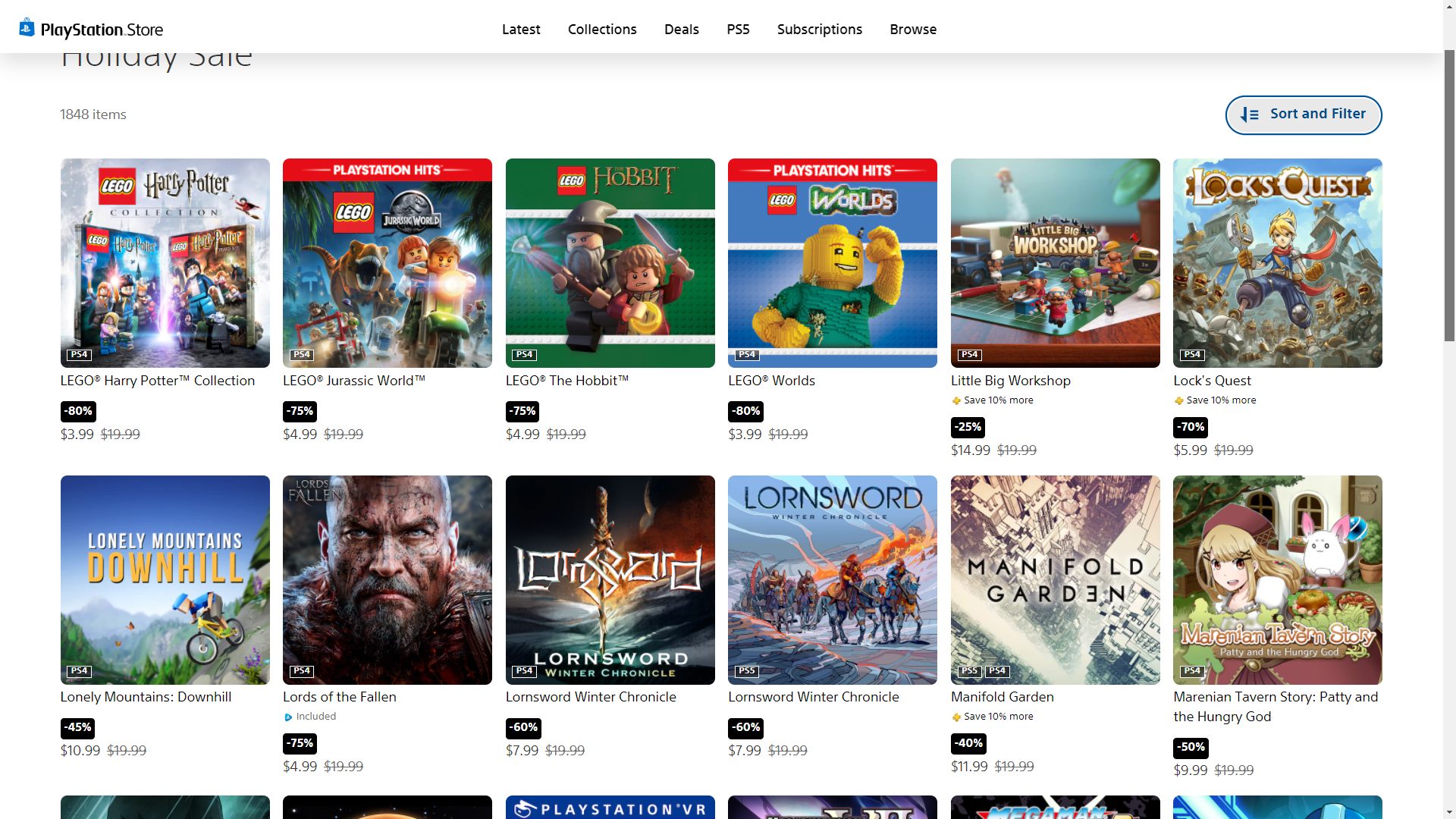Select the LEGO The Hobbit cover art
The image size is (1456, 819).
(x=610, y=263)
